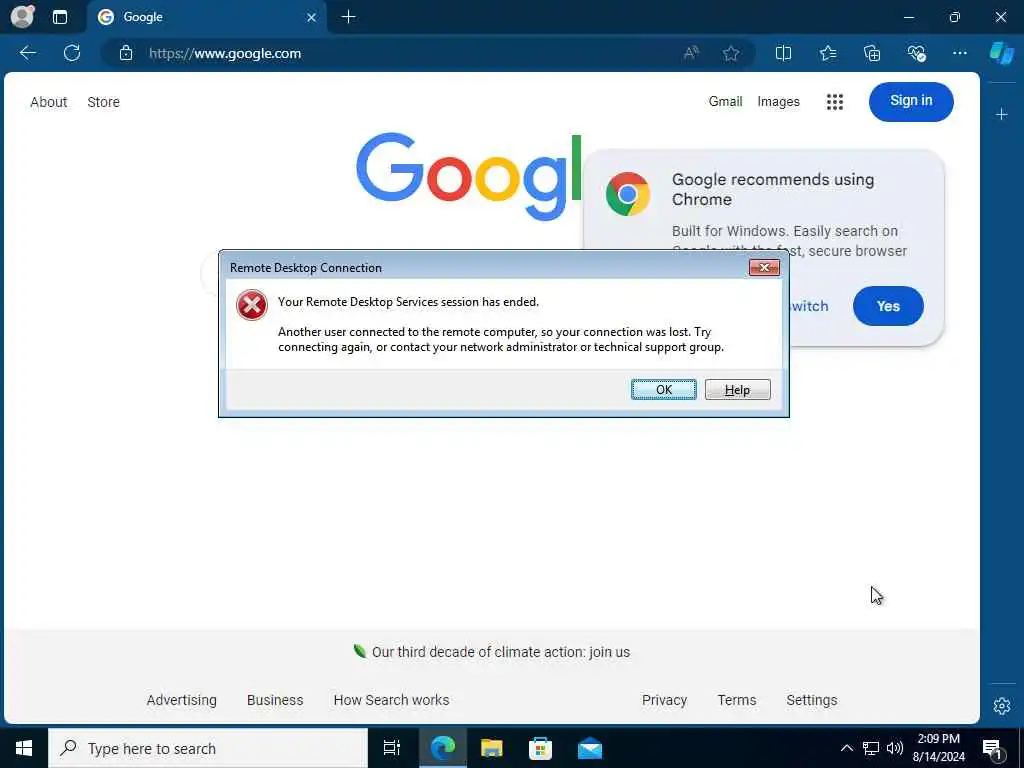Open Browser essentials heart icon
Image resolution: width=1024 pixels, height=768 pixels.
pos(916,54)
